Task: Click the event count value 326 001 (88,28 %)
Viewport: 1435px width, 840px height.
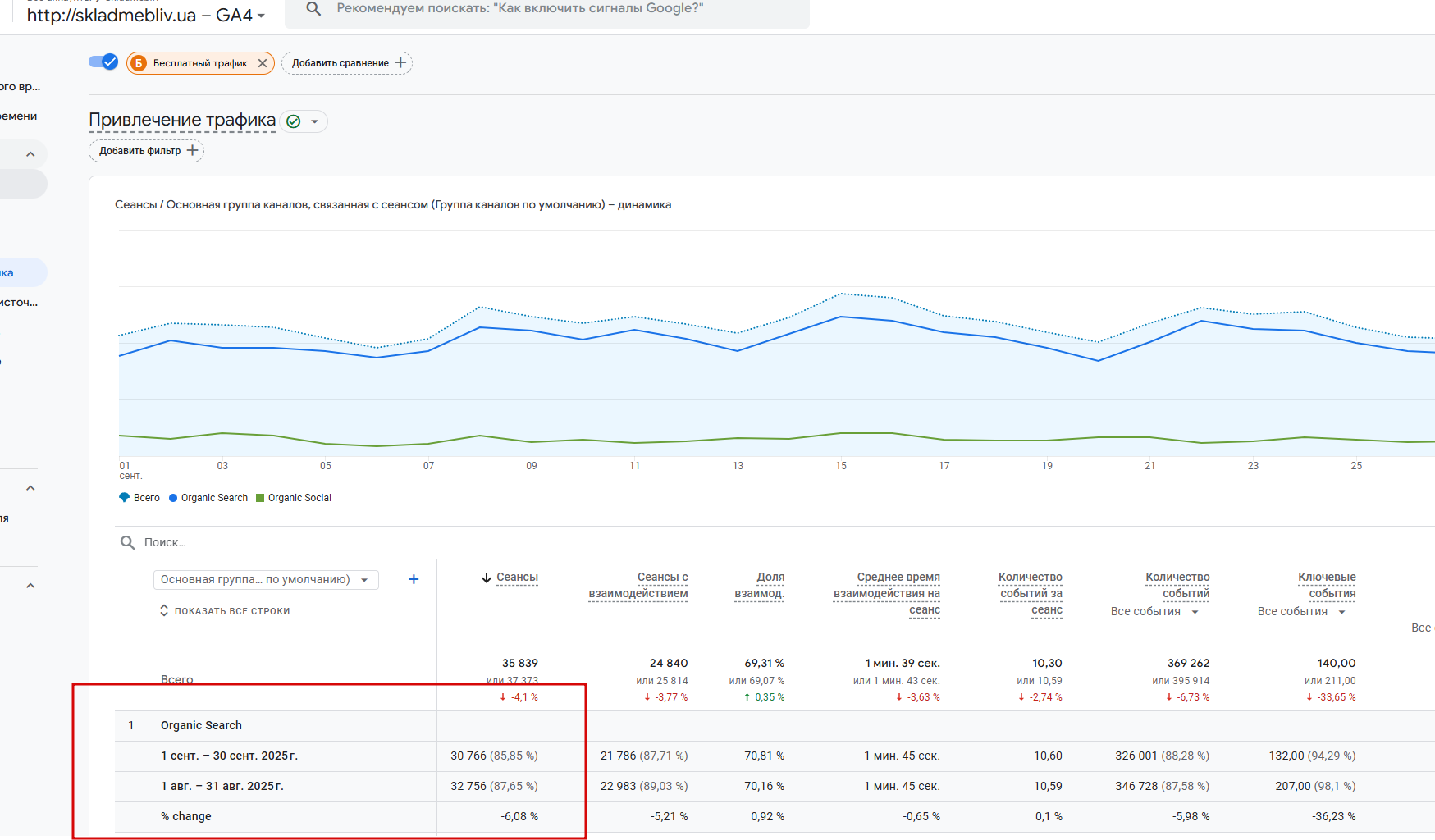Action: click(1162, 756)
